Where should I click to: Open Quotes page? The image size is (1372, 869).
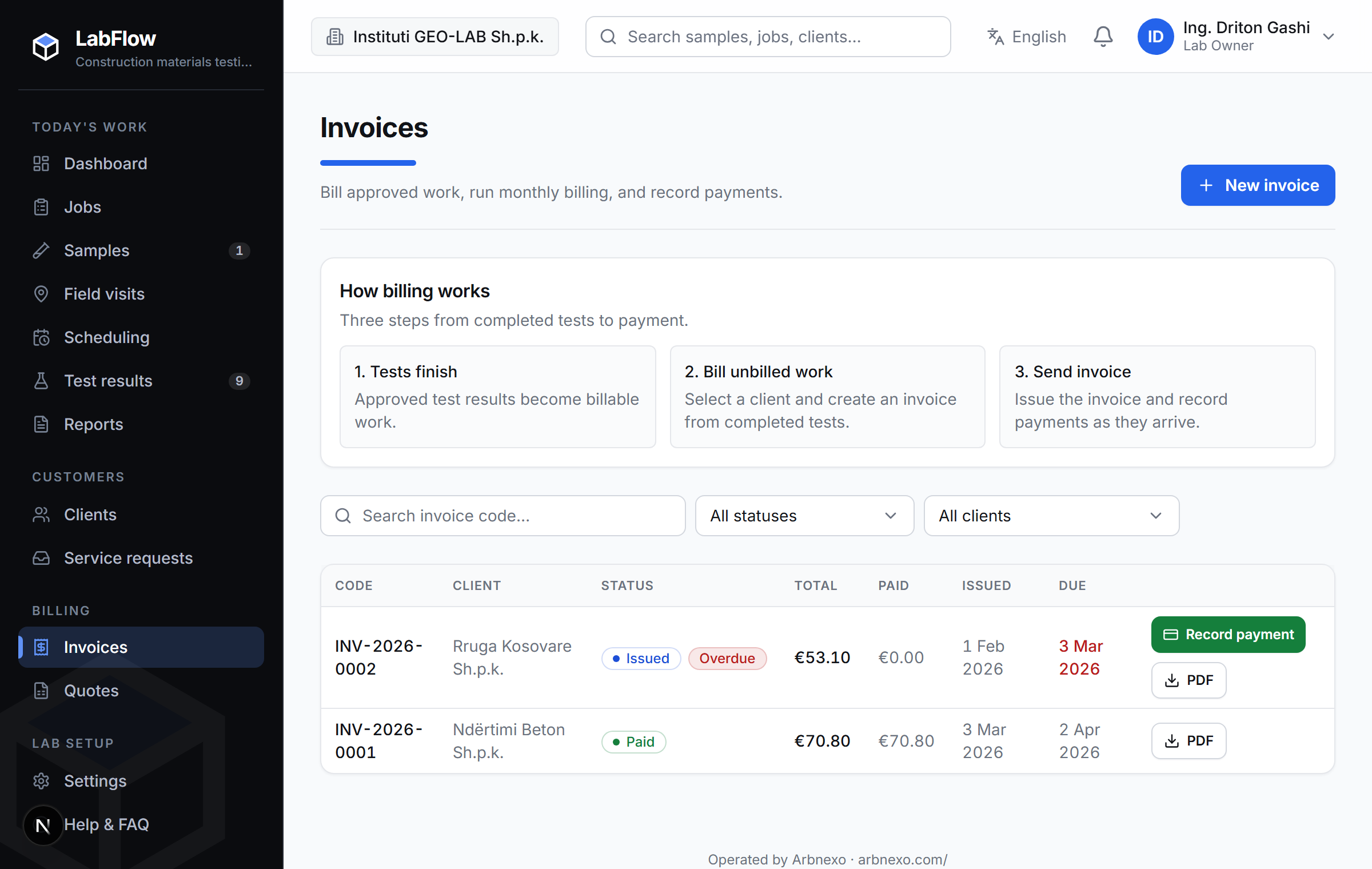(x=141, y=691)
